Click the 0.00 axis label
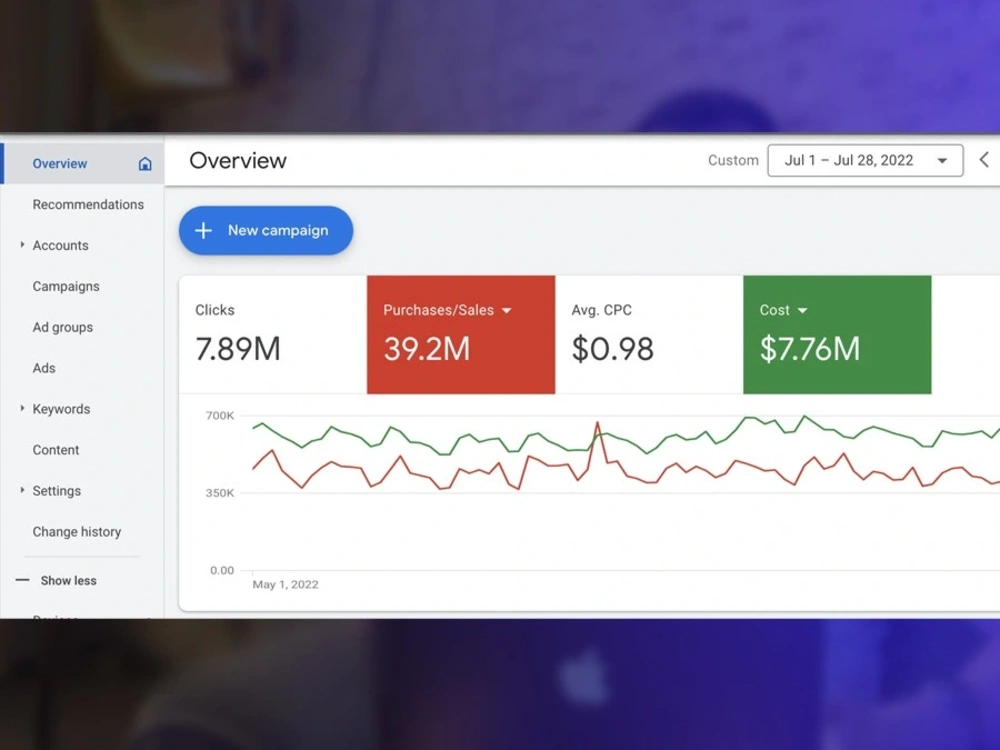 pyautogui.click(x=222, y=570)
